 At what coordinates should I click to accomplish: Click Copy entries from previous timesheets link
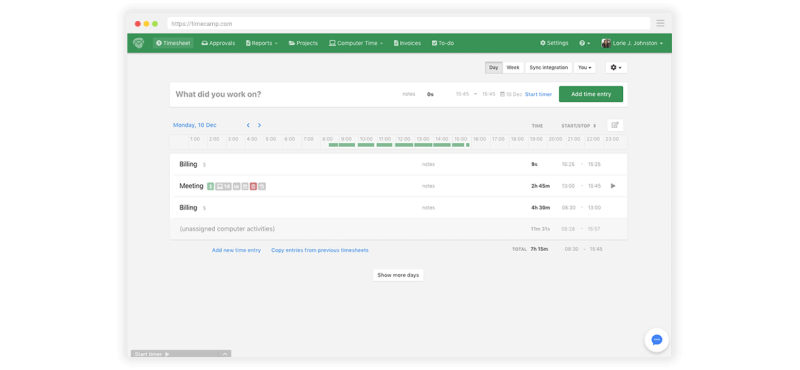[x=320, y=250]
